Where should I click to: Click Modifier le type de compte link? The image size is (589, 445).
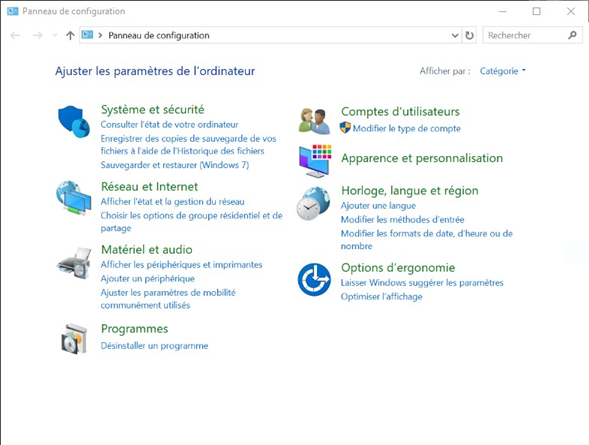pyautogui.click(x=406, y=128)
